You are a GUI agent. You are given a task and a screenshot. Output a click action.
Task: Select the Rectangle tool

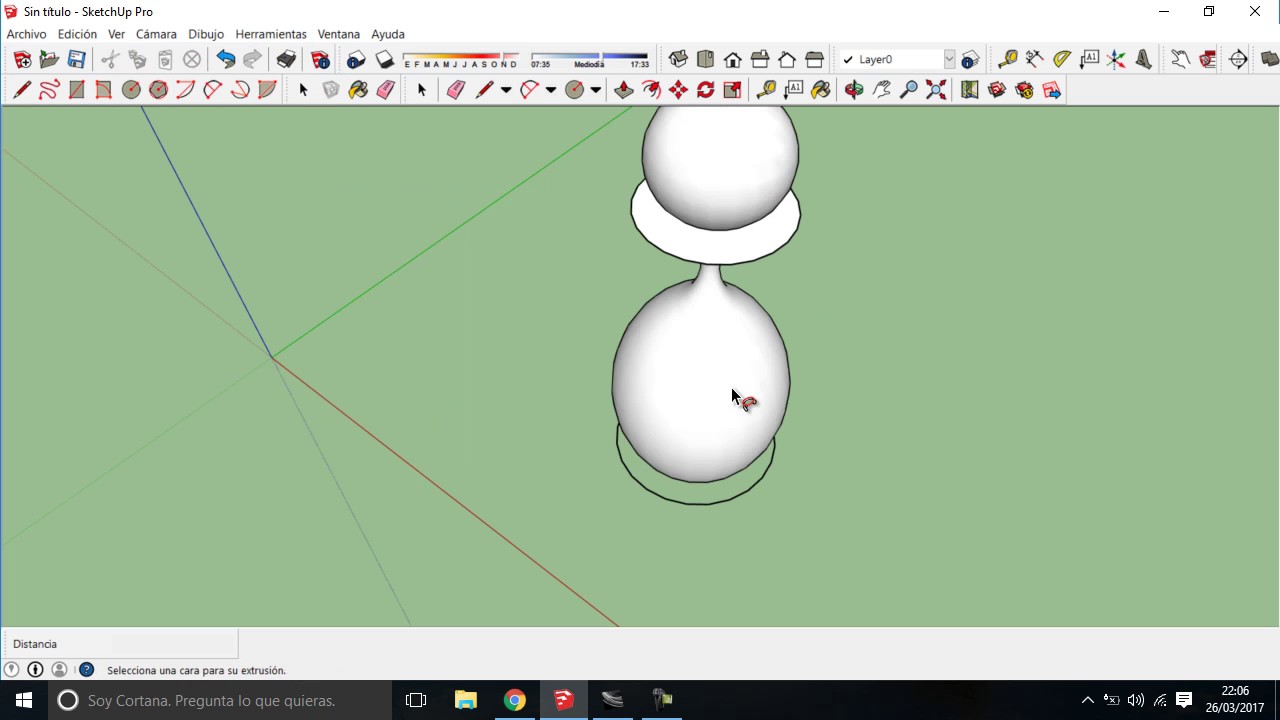pos(76,90)
